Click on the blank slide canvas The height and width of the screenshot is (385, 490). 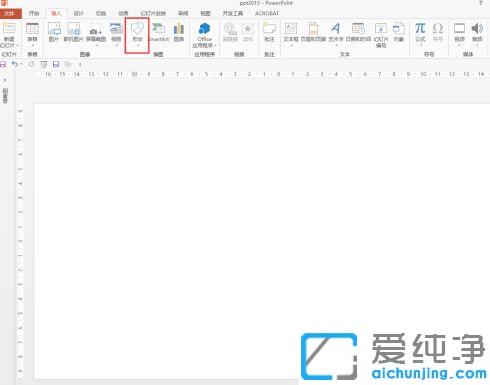[x=262, y=242]
